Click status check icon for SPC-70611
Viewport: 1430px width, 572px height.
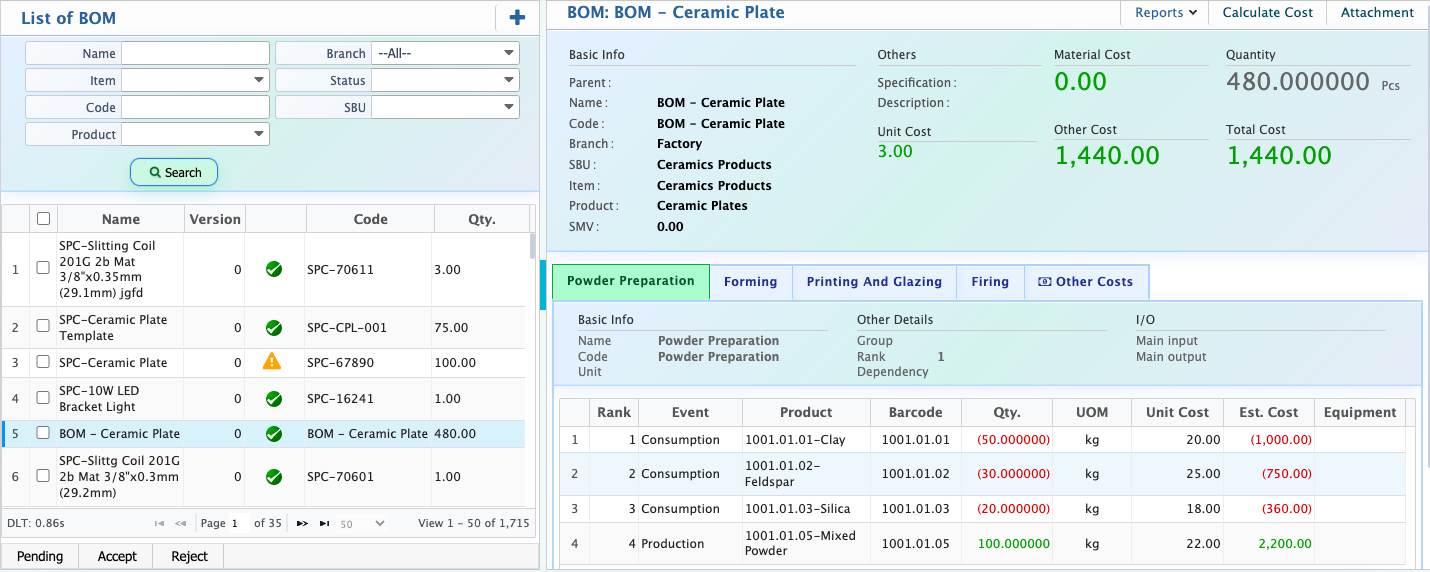(274, 269)
